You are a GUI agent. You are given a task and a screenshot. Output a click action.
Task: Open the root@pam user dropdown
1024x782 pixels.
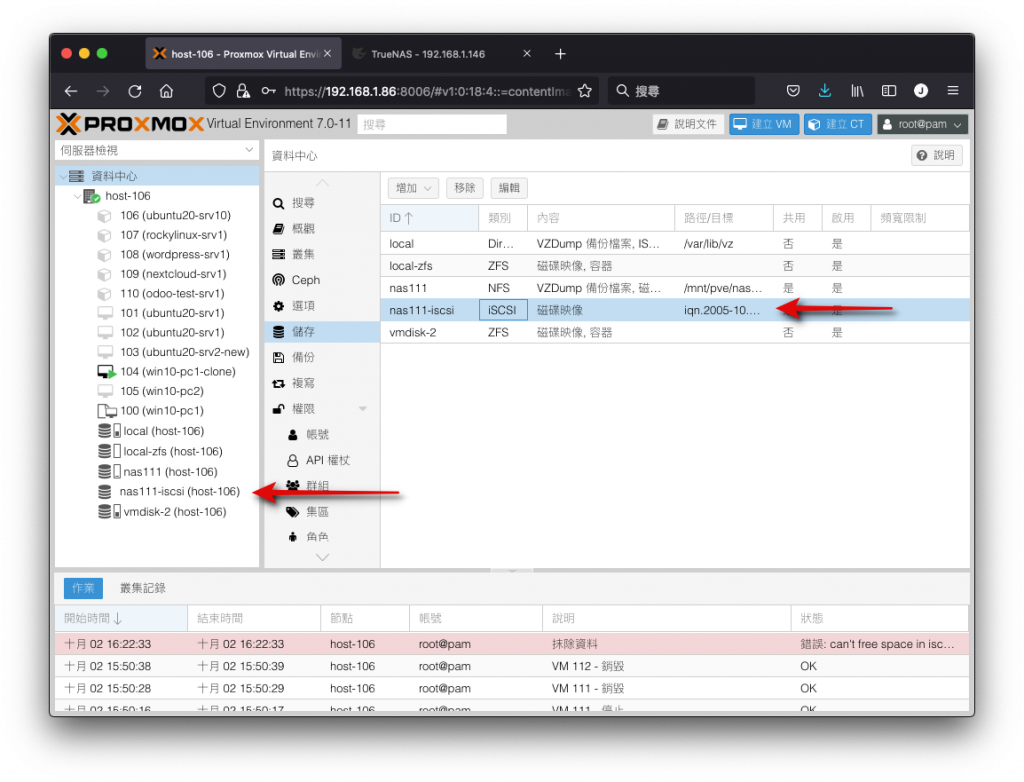pyautogui.click(x=922, y=124)
